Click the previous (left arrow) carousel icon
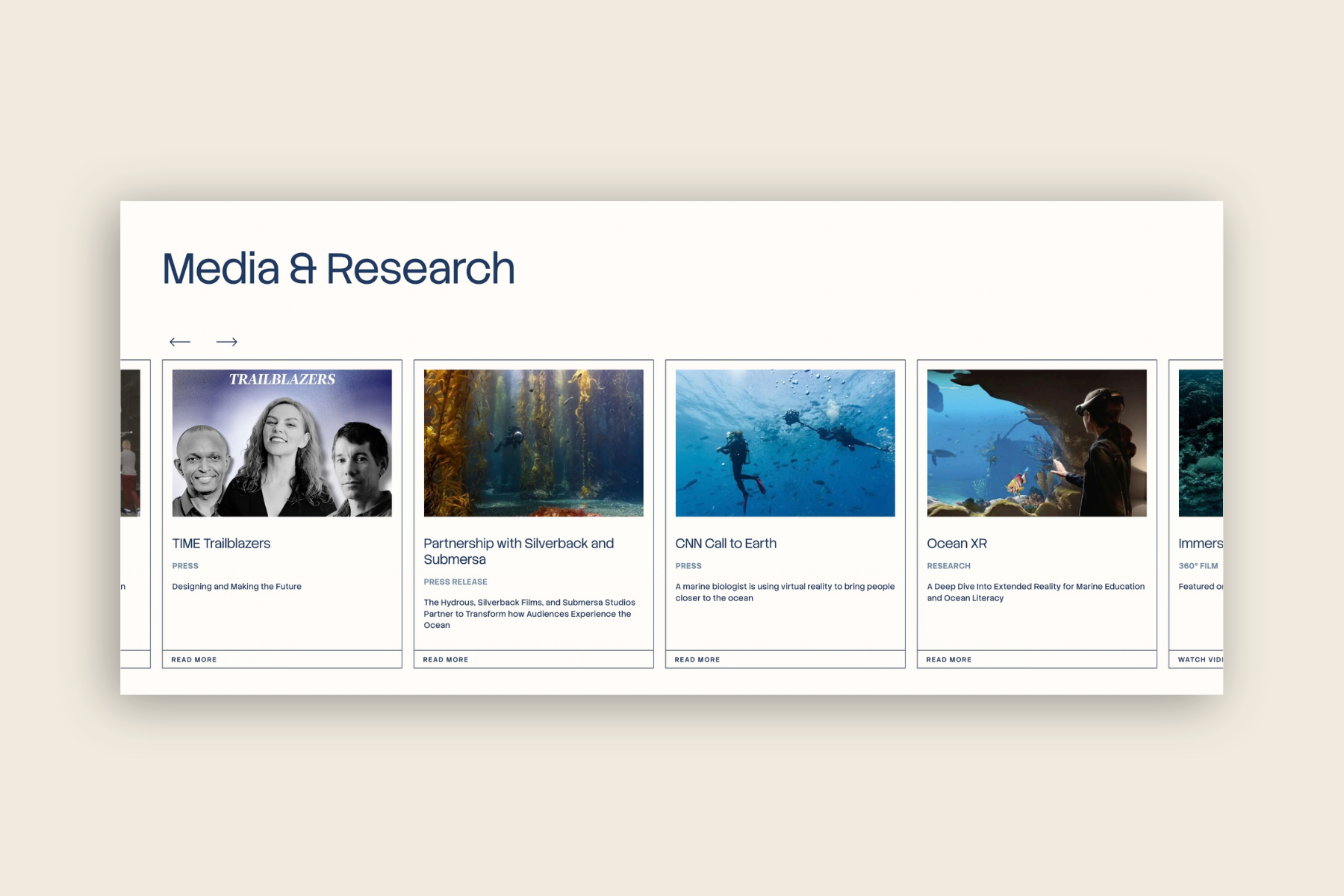Screen dimensions: 1344x896 [180, 342]
